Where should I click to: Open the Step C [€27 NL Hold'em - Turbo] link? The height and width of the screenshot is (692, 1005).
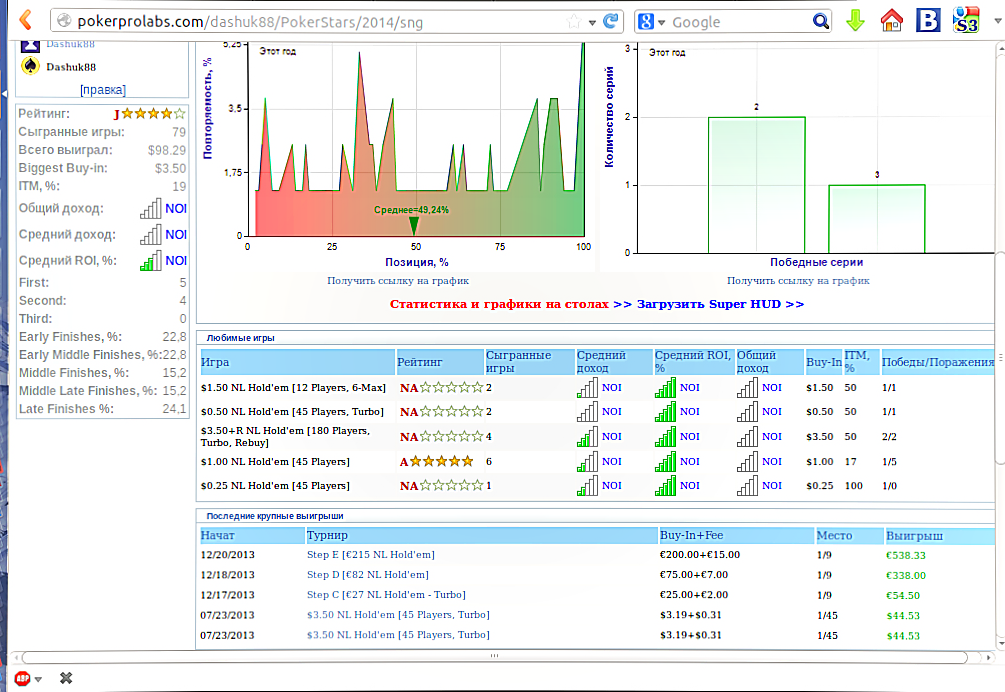[x=386, y=595]
